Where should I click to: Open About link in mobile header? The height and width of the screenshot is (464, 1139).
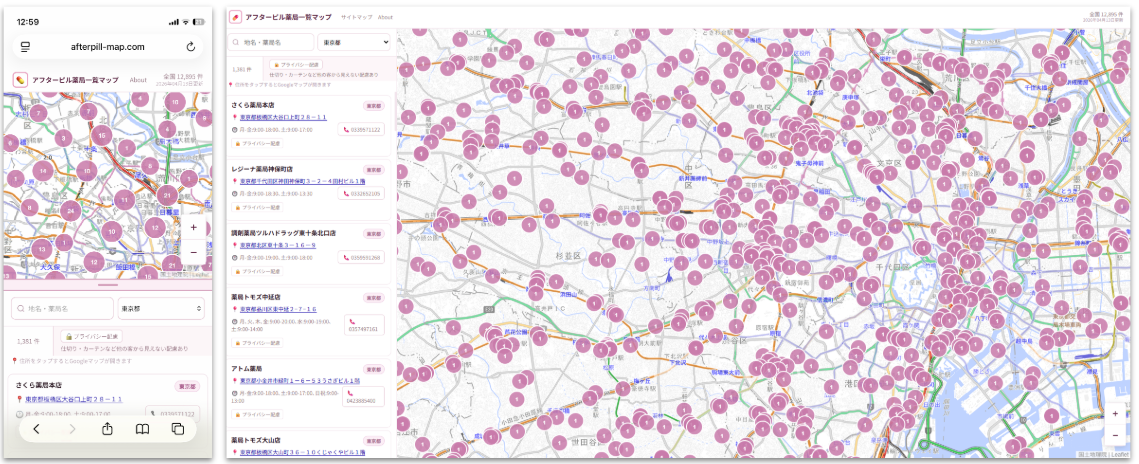click(x=138, y=80)
